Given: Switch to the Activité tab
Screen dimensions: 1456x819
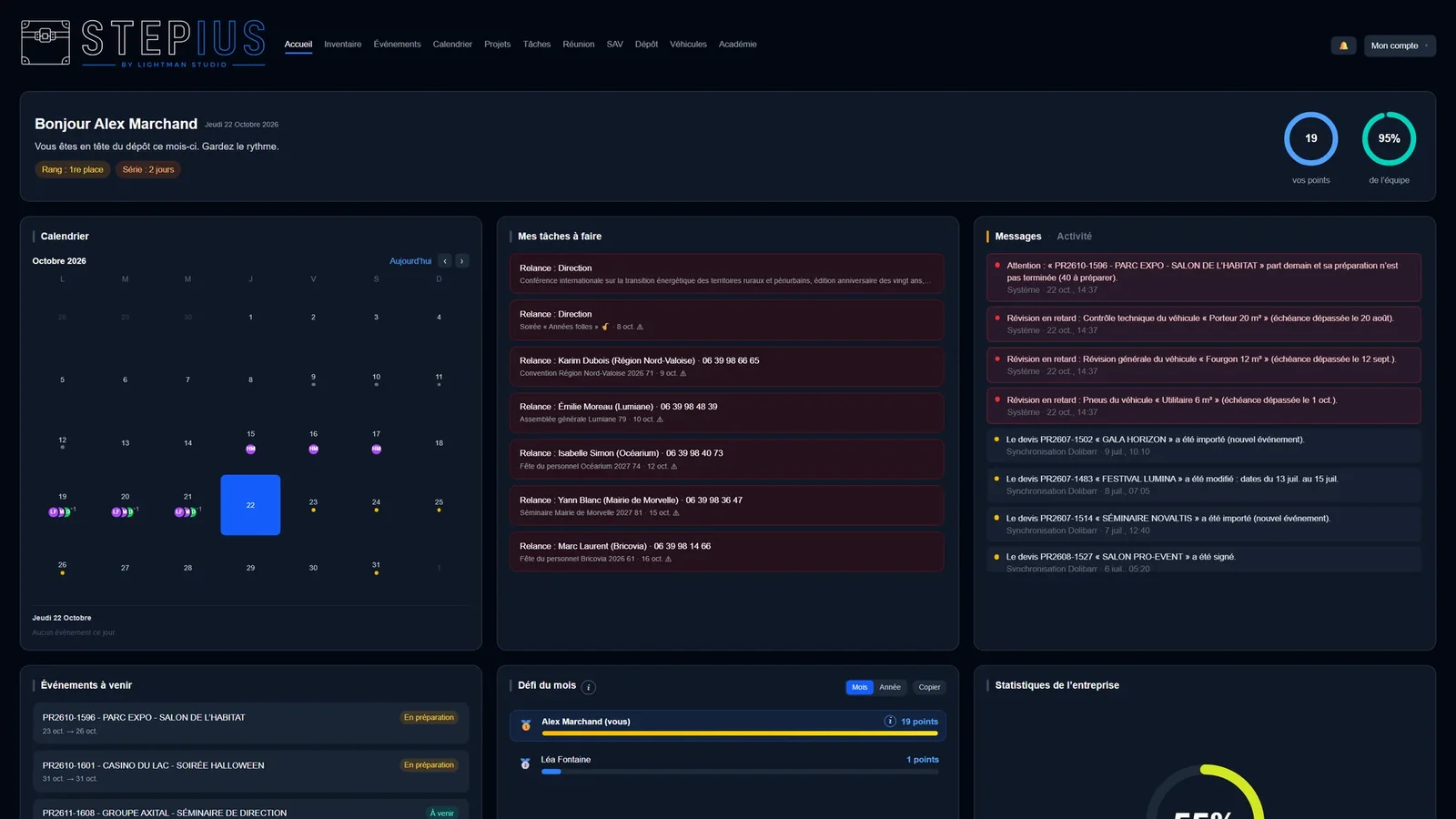Looking at the screenshot, I should click(x=1074, y=237).
